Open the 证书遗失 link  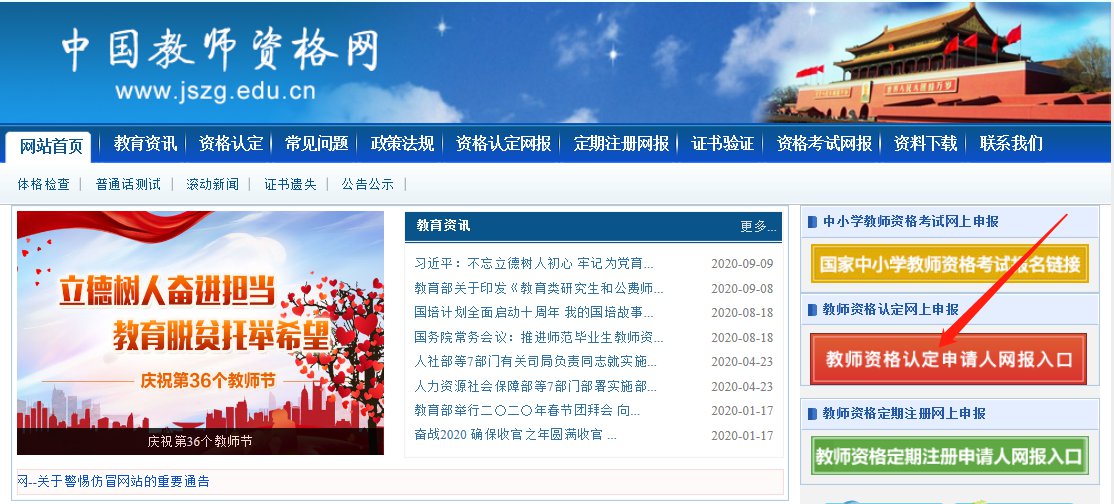290,184
